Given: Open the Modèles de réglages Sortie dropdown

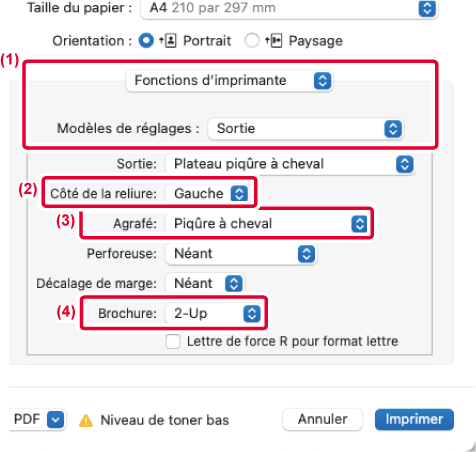Looking at the screenshot, I should [306, 129].
